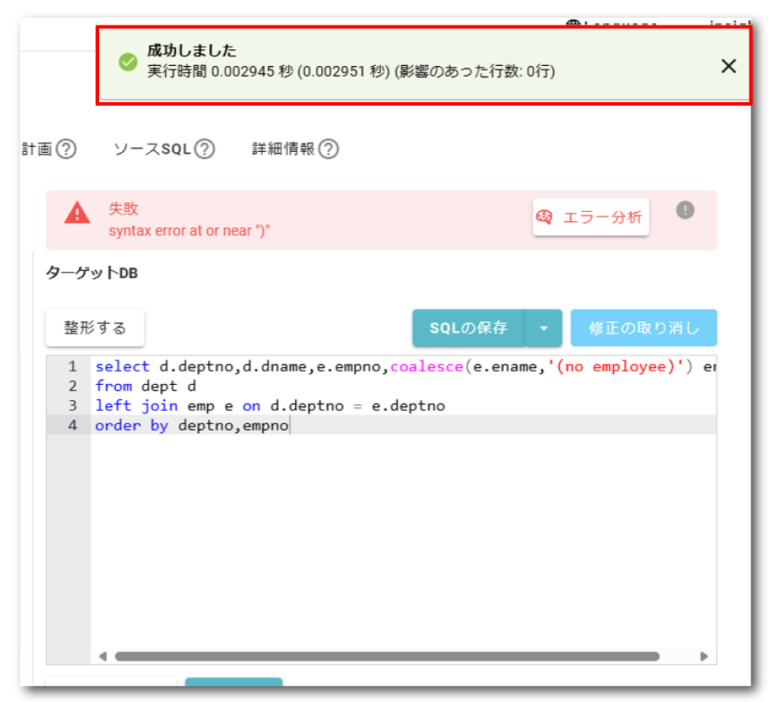Click line number 1 in the gutter
Screen dimensions: 768x702
72,366
